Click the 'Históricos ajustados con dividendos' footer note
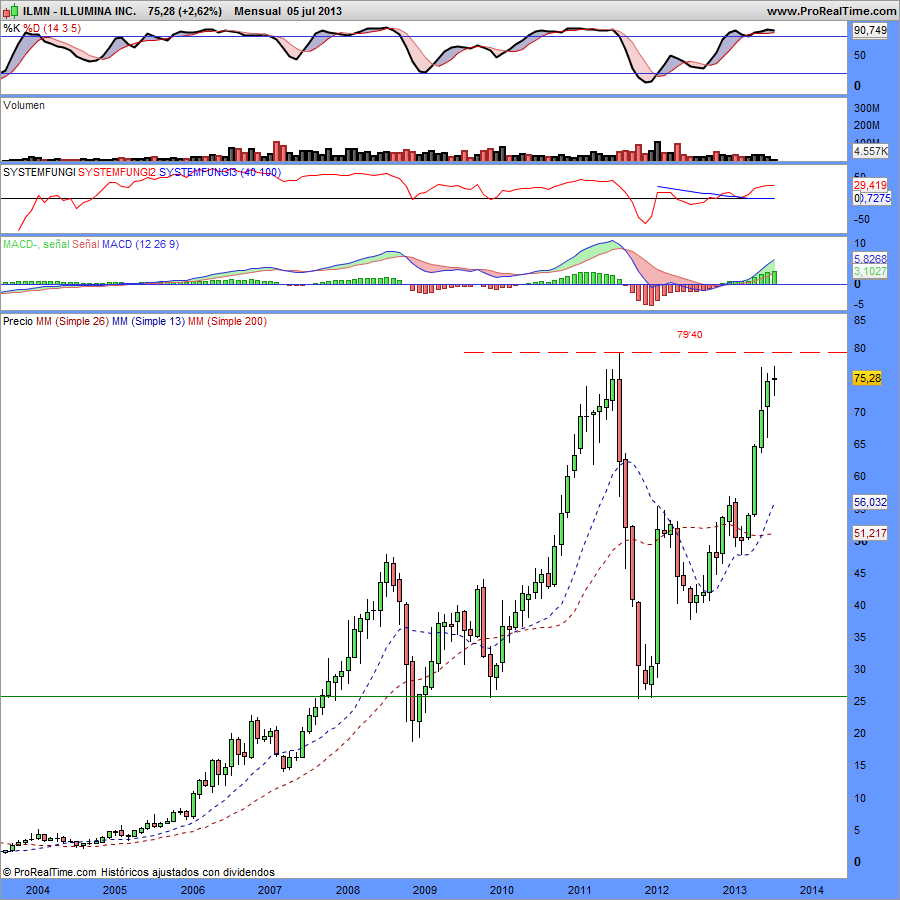The height and width of the screenshot is (900, 900). 188,872
